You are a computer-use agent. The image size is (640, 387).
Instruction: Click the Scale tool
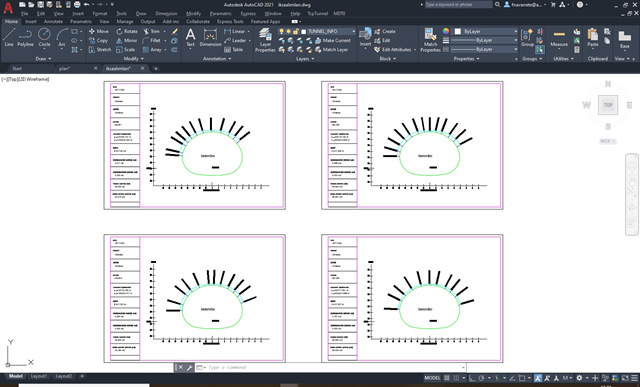click(125, 49)
